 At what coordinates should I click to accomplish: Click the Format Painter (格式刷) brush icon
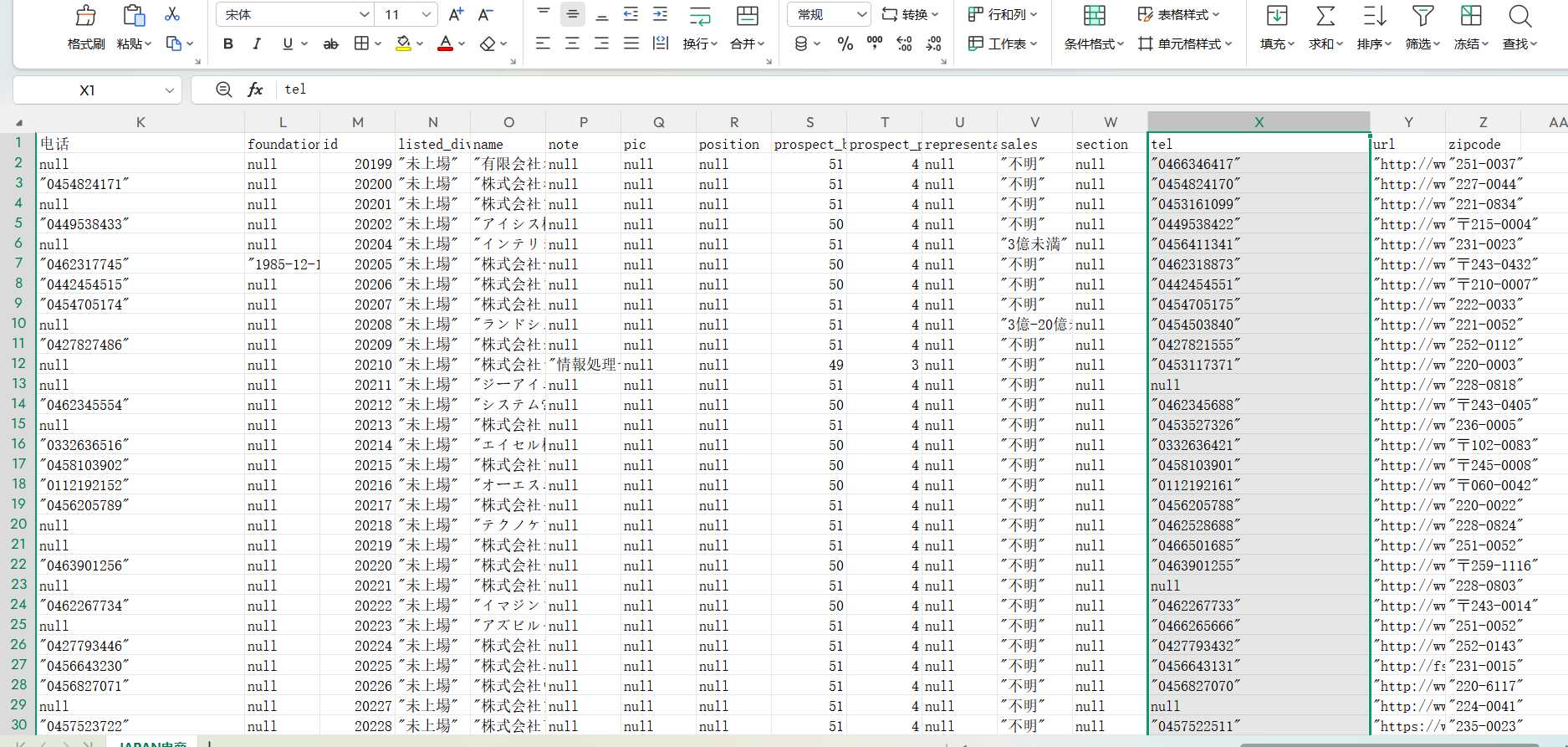click(x=85, y=16)
